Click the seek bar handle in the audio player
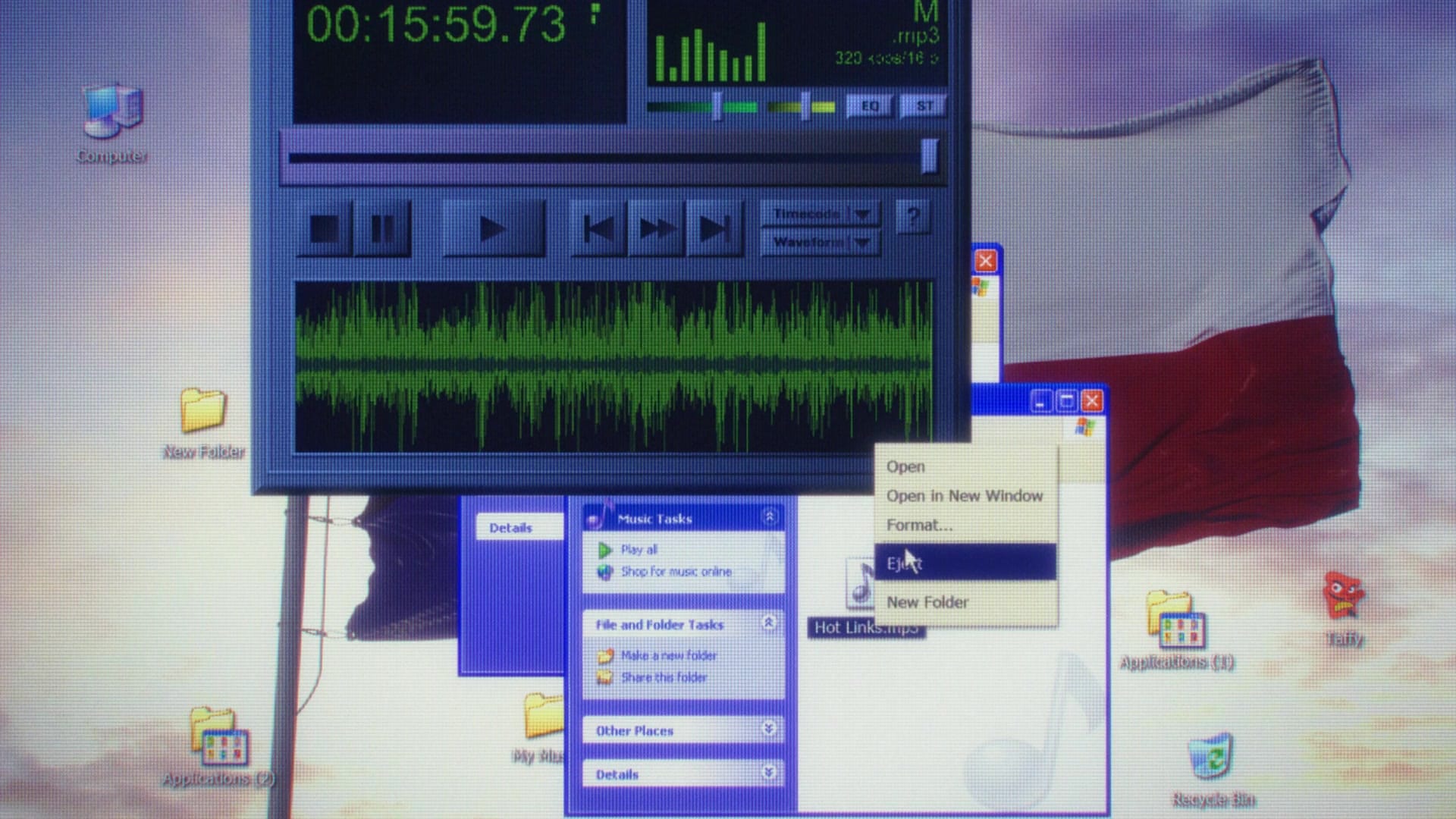 [930, 157]
